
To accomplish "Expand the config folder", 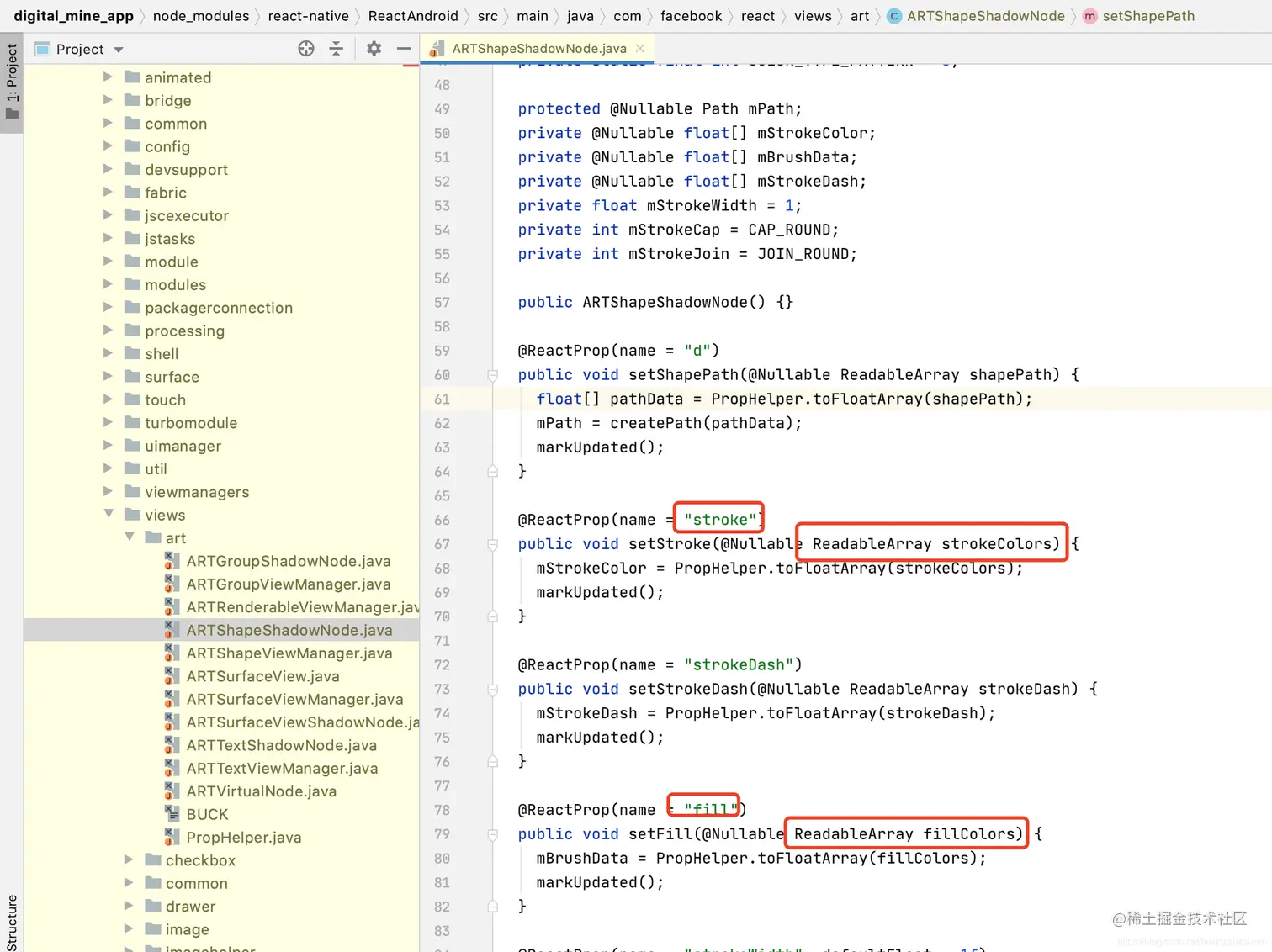I will (x=108, y=145).
